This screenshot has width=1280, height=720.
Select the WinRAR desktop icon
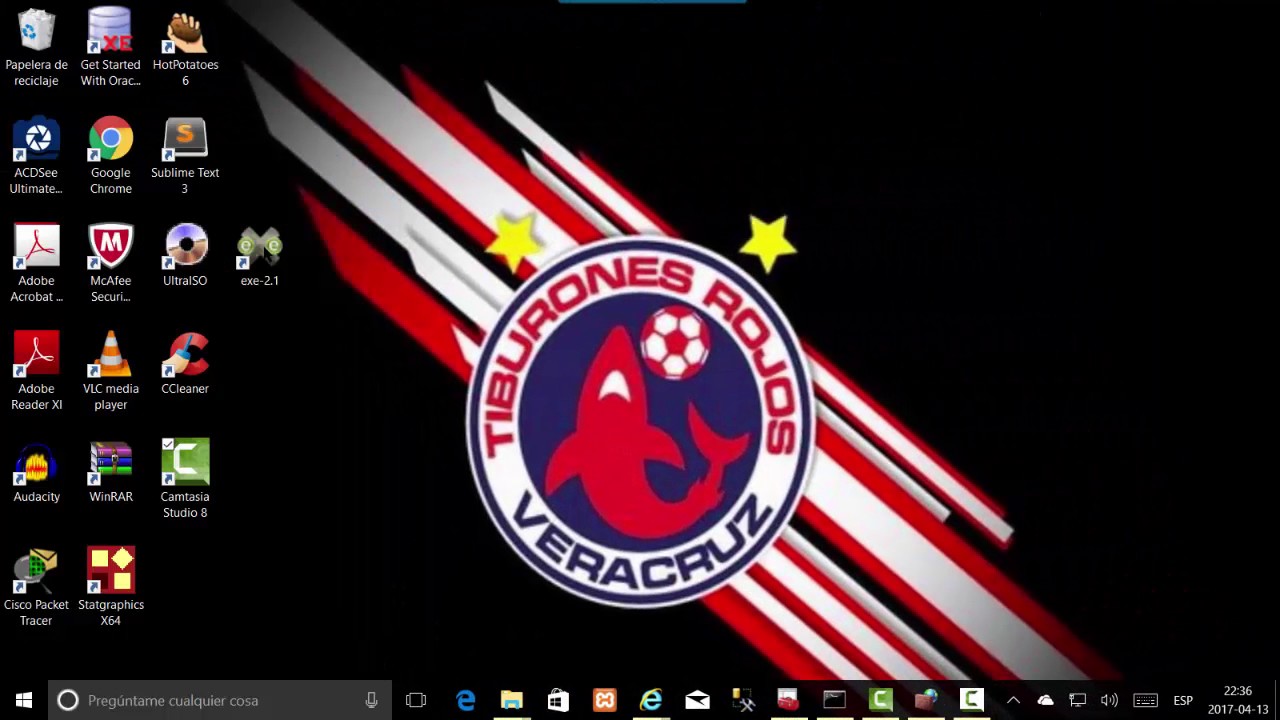pyautogui.click(x=110, y=471)
